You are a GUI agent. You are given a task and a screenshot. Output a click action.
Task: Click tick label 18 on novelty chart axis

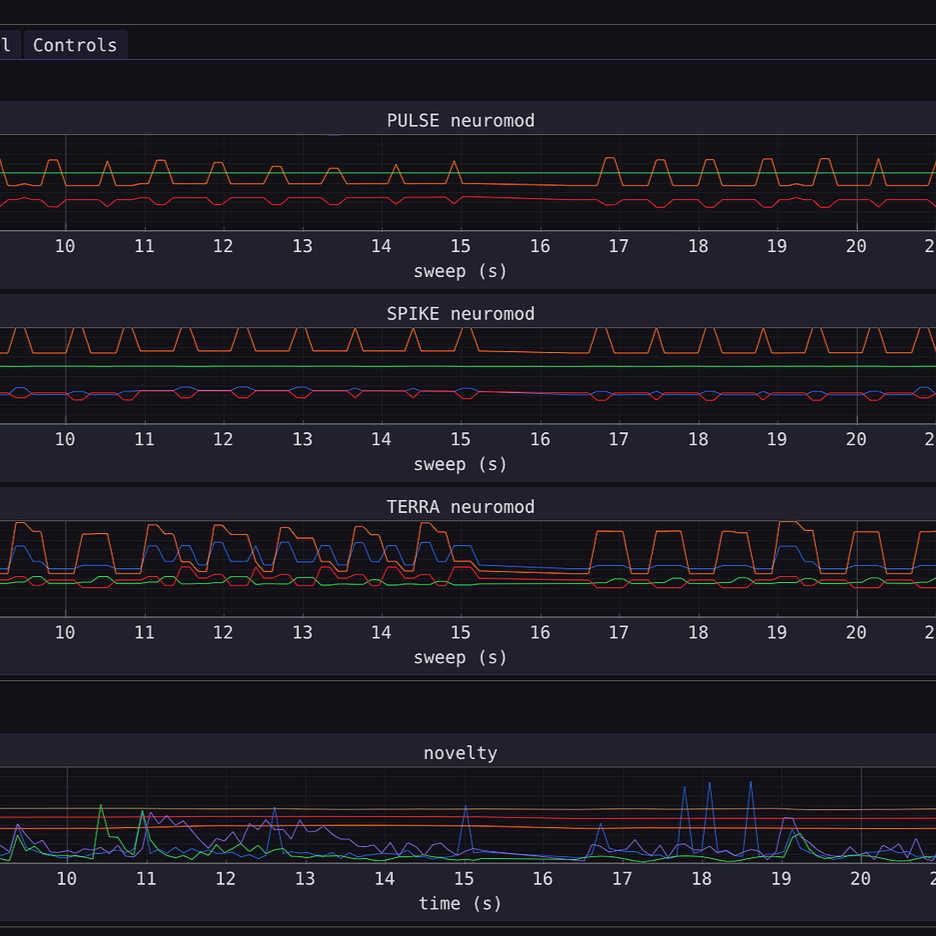pyautogui.click(x=701, y=879)
